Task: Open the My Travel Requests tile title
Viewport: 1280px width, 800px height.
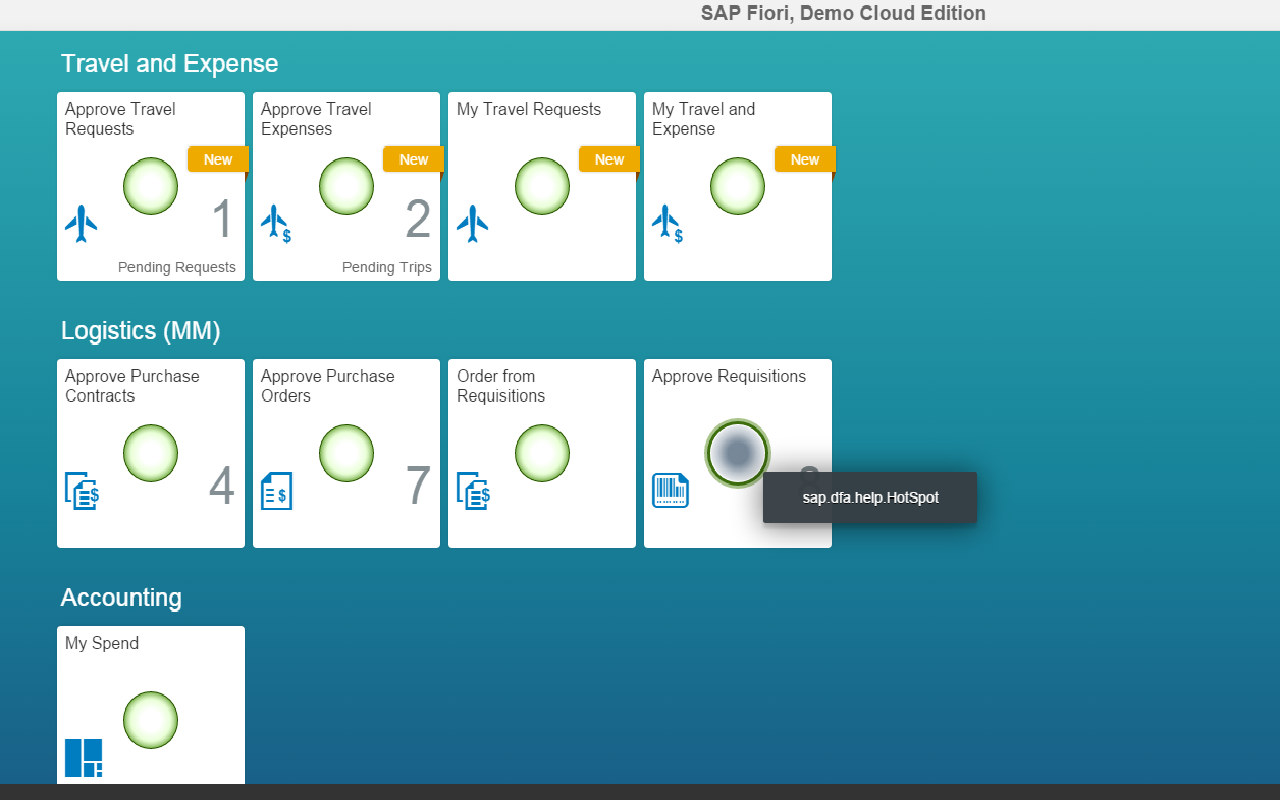Action: (529, 109)
